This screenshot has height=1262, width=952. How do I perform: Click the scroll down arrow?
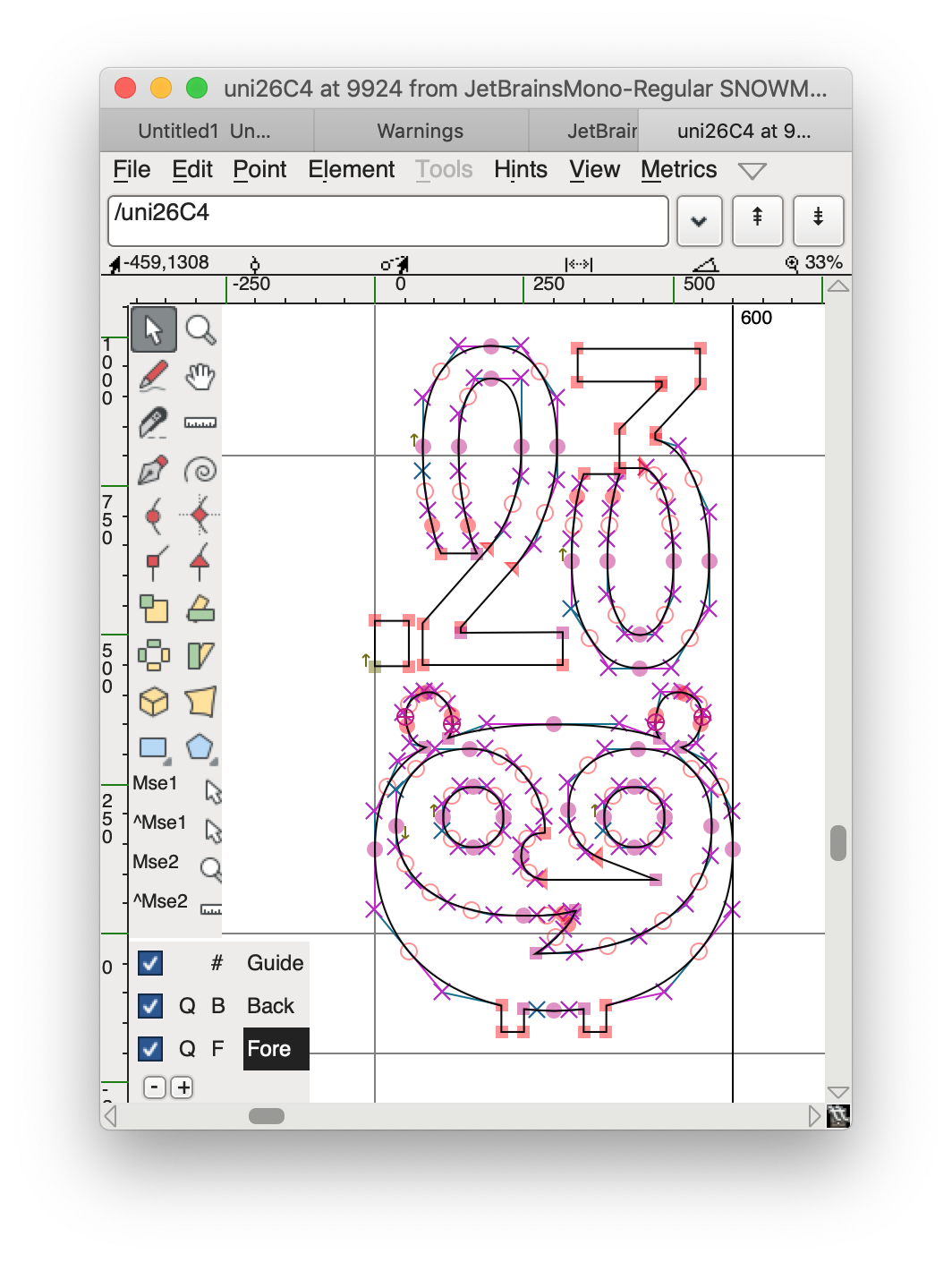[838, 1092]
